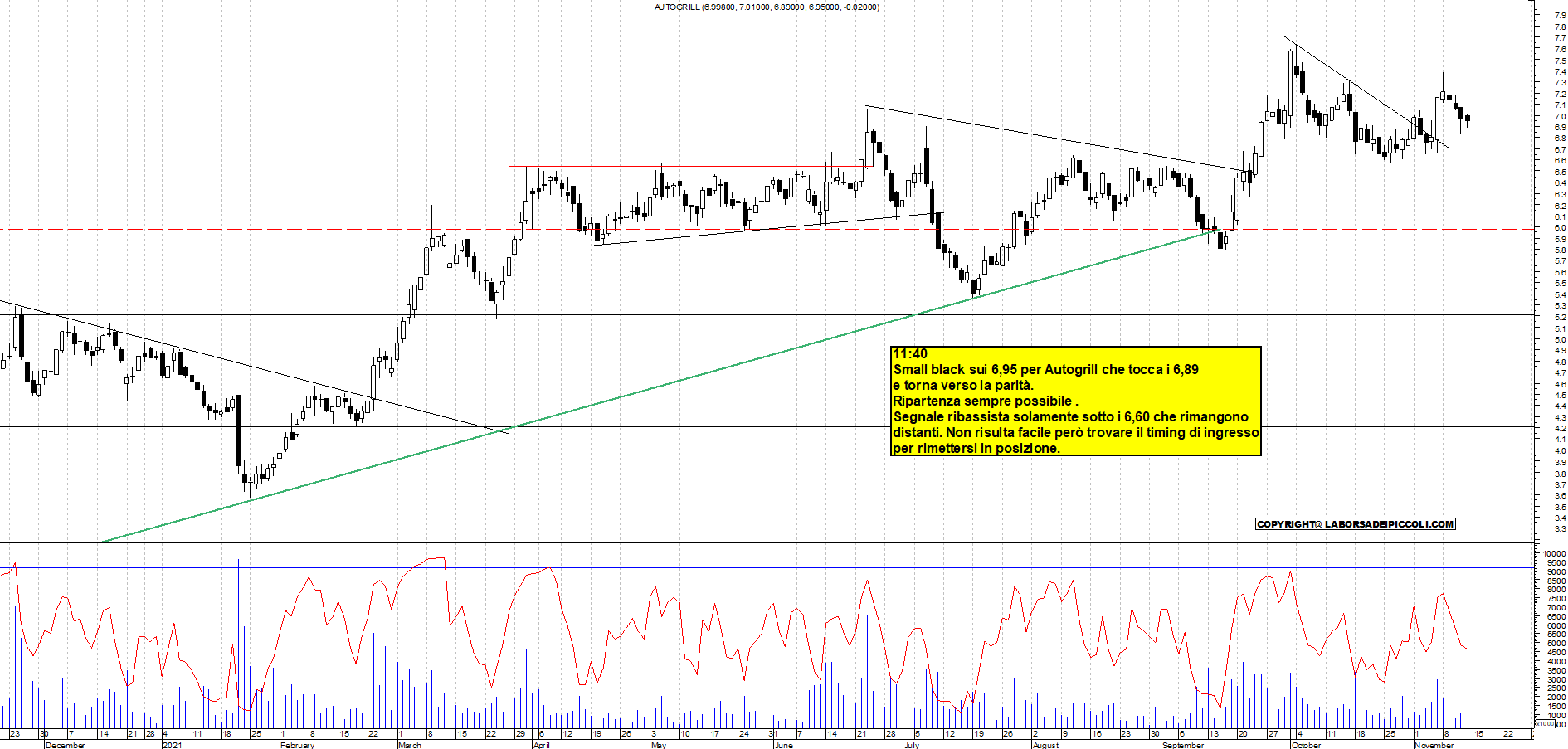Viewport: 1568px width, 749px height.
Task: Click the 7.9 value on the price axis
Action: click(1560, 15)
